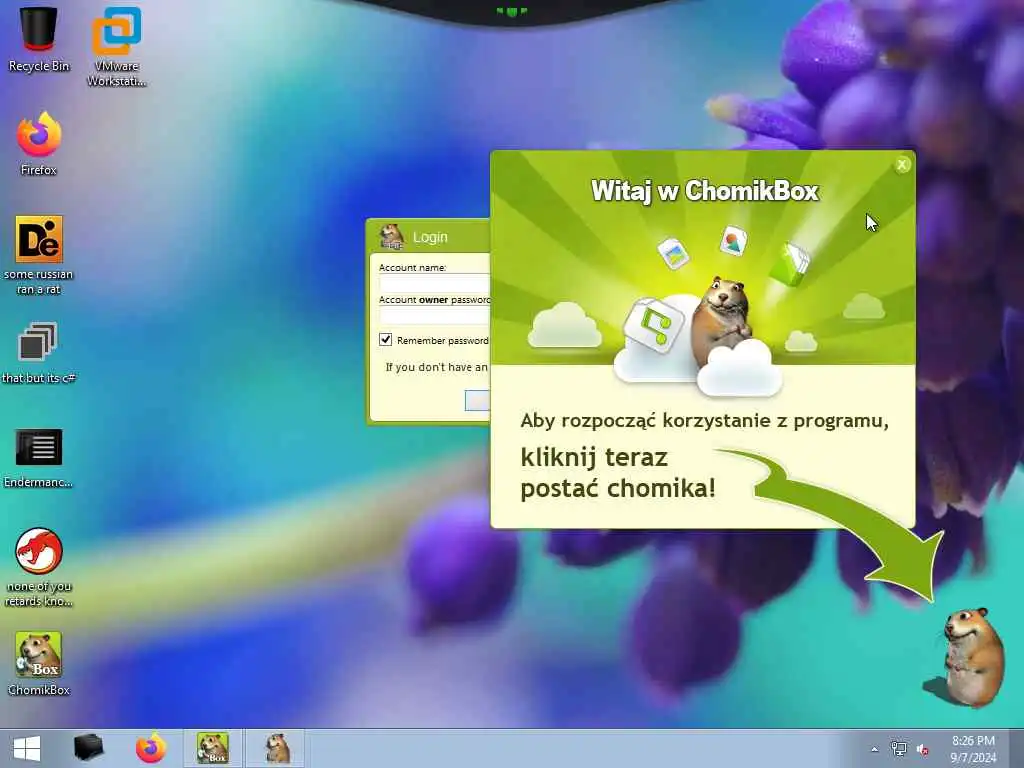Open the Recycle Bin desktop icon

click(39, 39)
